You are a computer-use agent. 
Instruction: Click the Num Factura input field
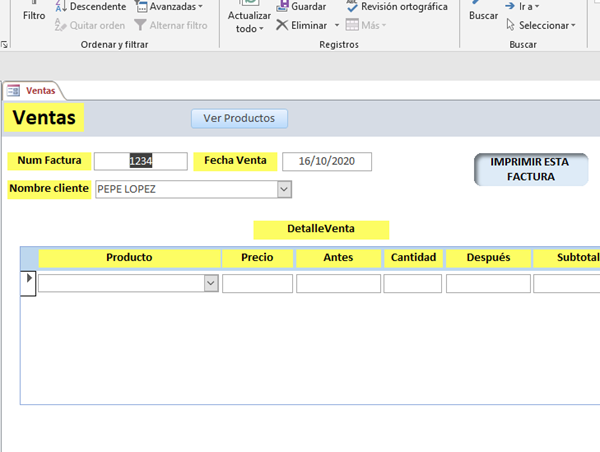[x=140, y=161]
